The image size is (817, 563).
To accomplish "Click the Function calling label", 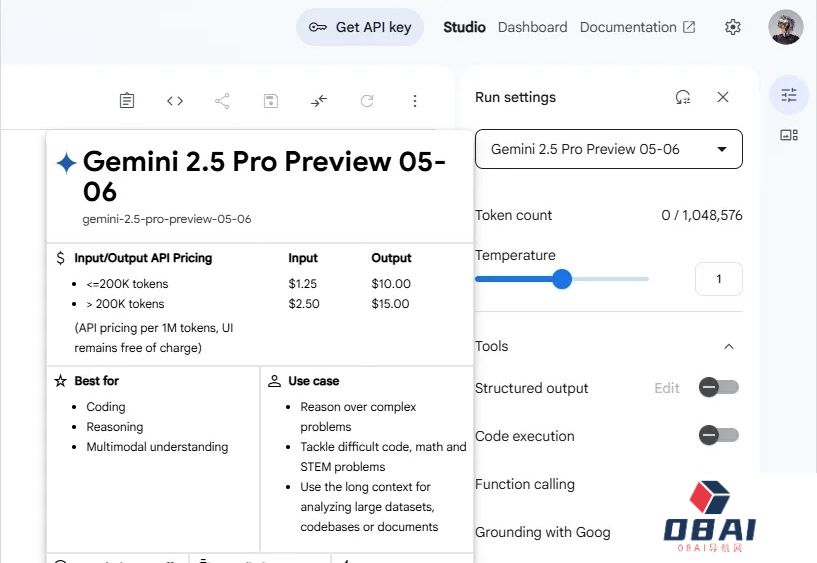I will coord(525,484).
